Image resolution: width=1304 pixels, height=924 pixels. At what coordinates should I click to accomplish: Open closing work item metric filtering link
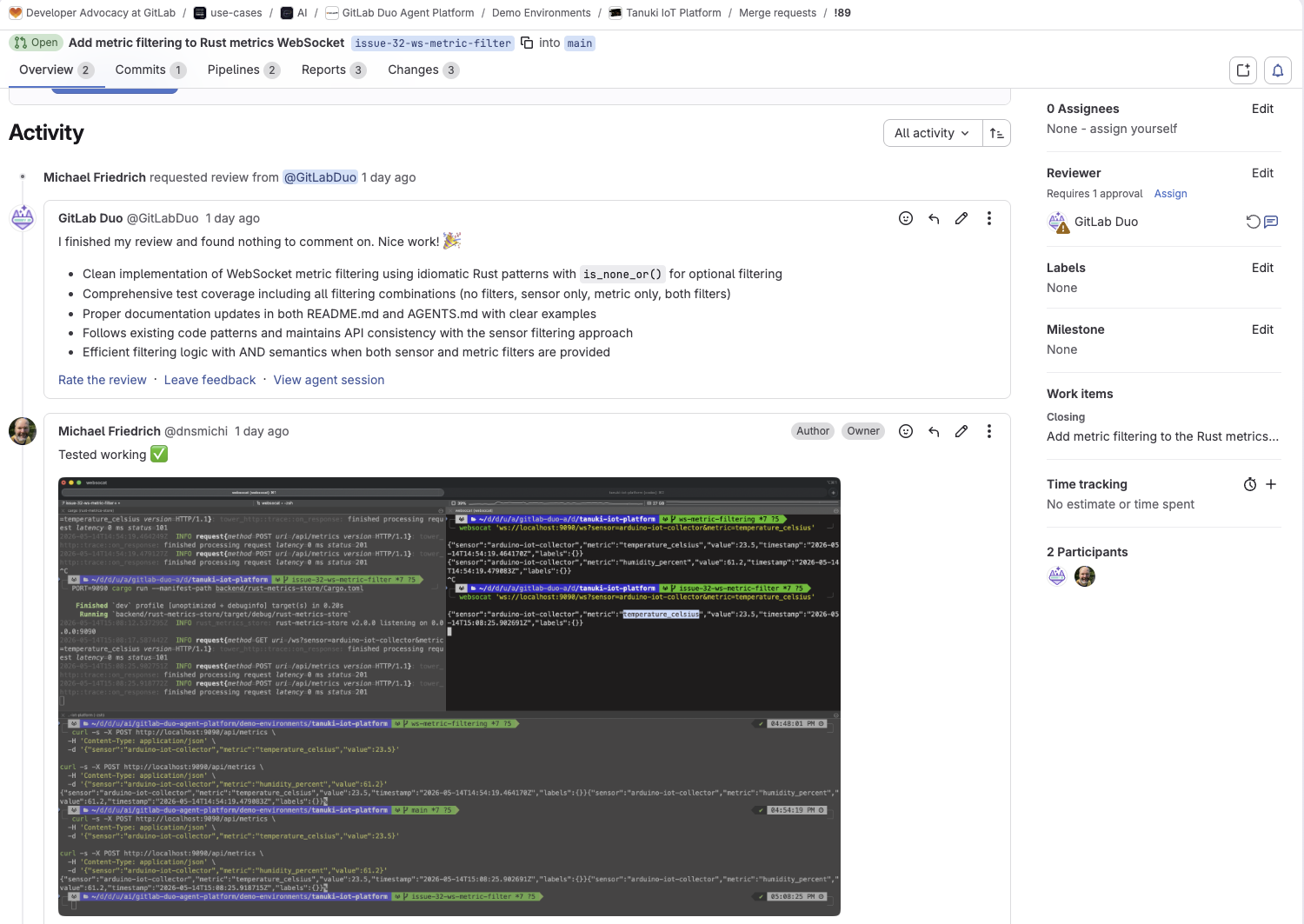(x=1162, y=436)
